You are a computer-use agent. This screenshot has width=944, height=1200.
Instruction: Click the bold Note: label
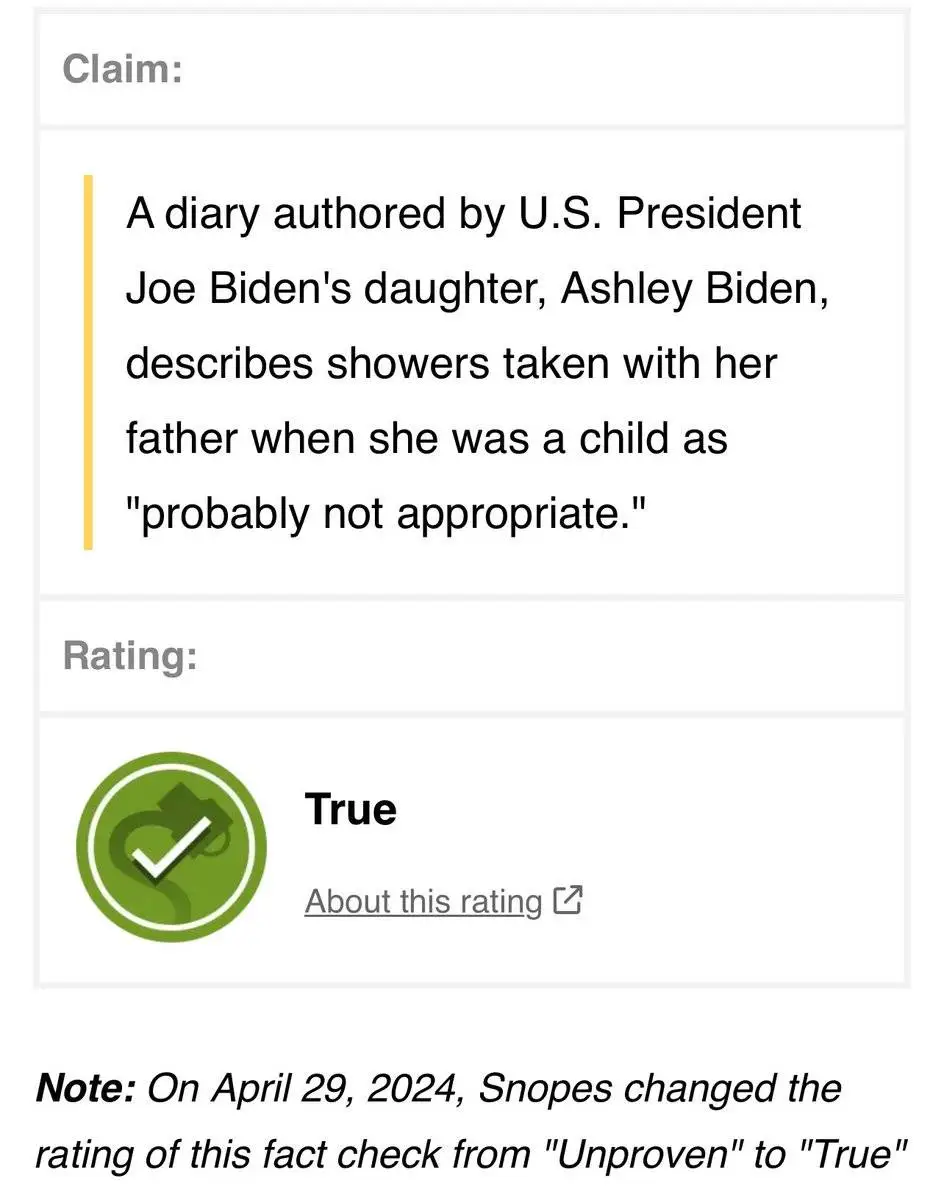85,1088
